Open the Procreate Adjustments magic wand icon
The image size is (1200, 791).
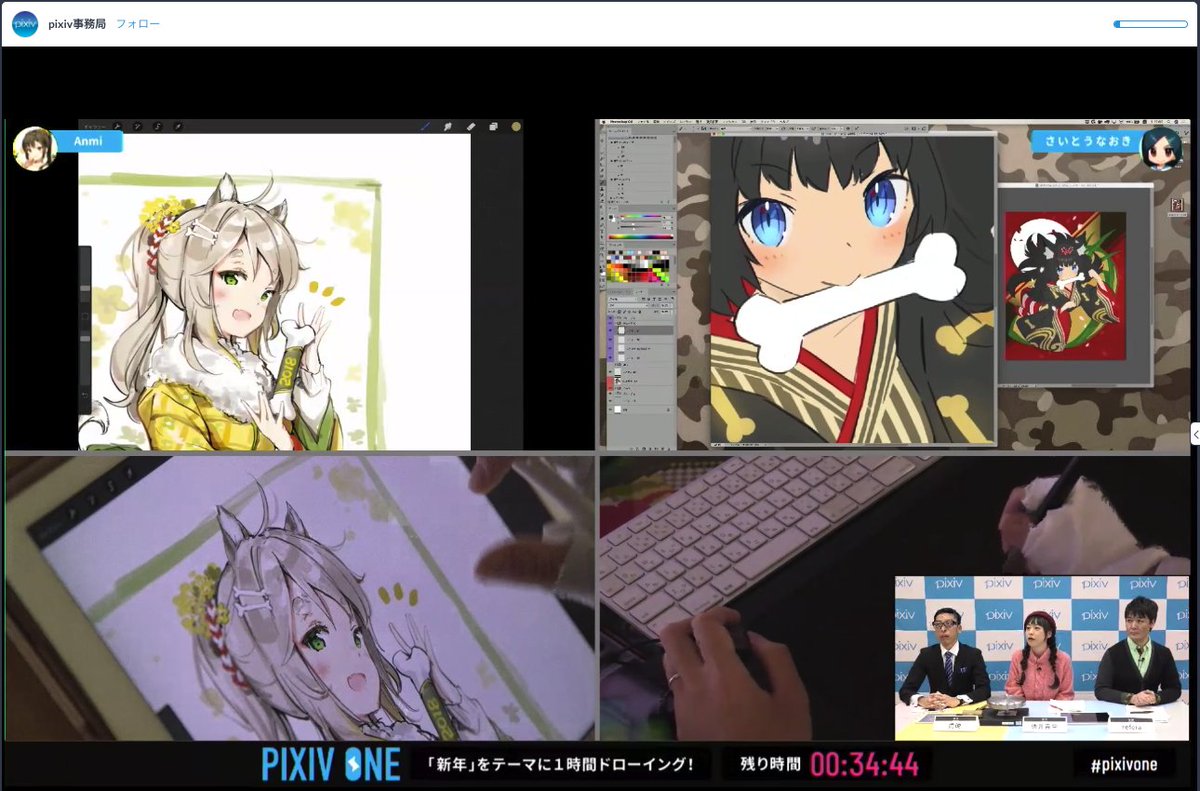pos(137,127)
